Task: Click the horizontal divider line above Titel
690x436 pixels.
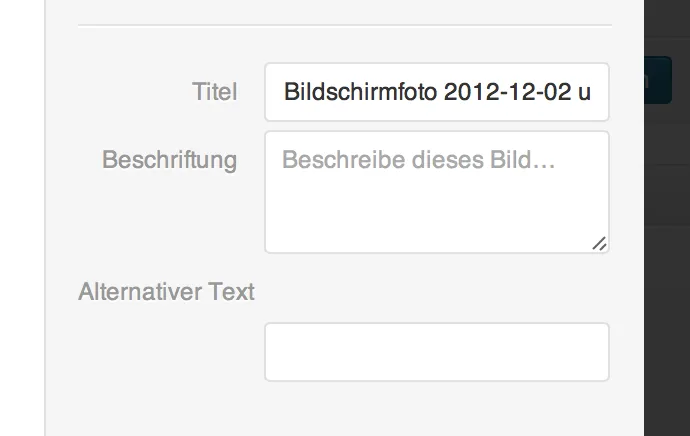Action: (x=345, y=25)
